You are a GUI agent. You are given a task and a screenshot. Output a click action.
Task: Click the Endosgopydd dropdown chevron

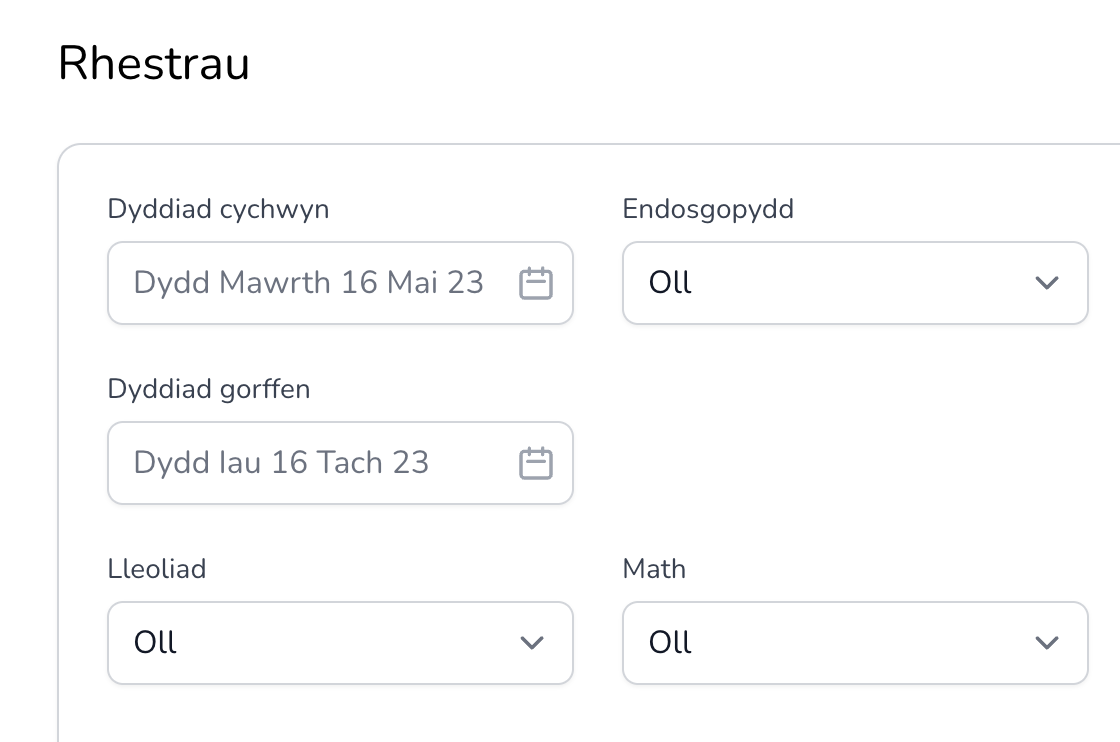pyautogui.click(x=1047, y=283)
